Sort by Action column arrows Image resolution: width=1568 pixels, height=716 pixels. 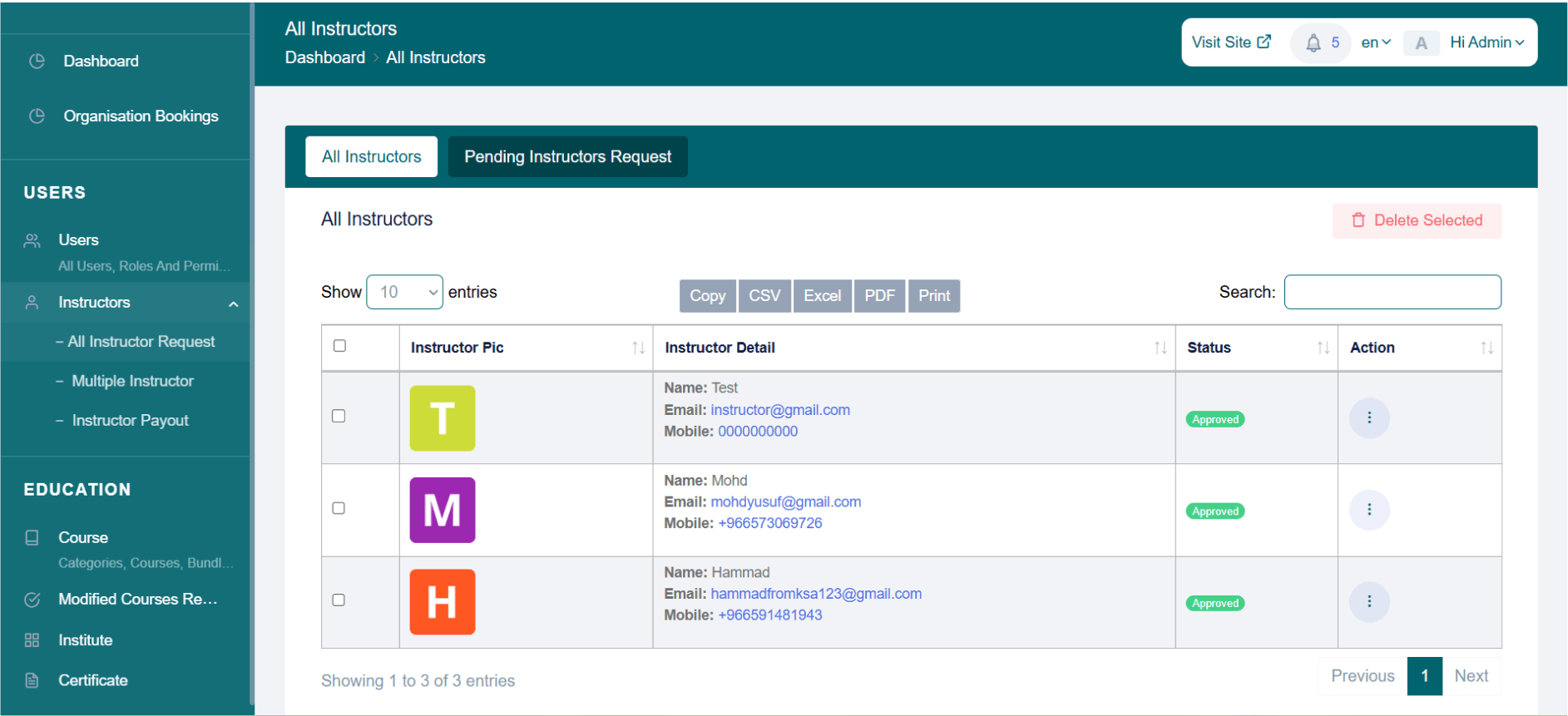point(1486,348)
